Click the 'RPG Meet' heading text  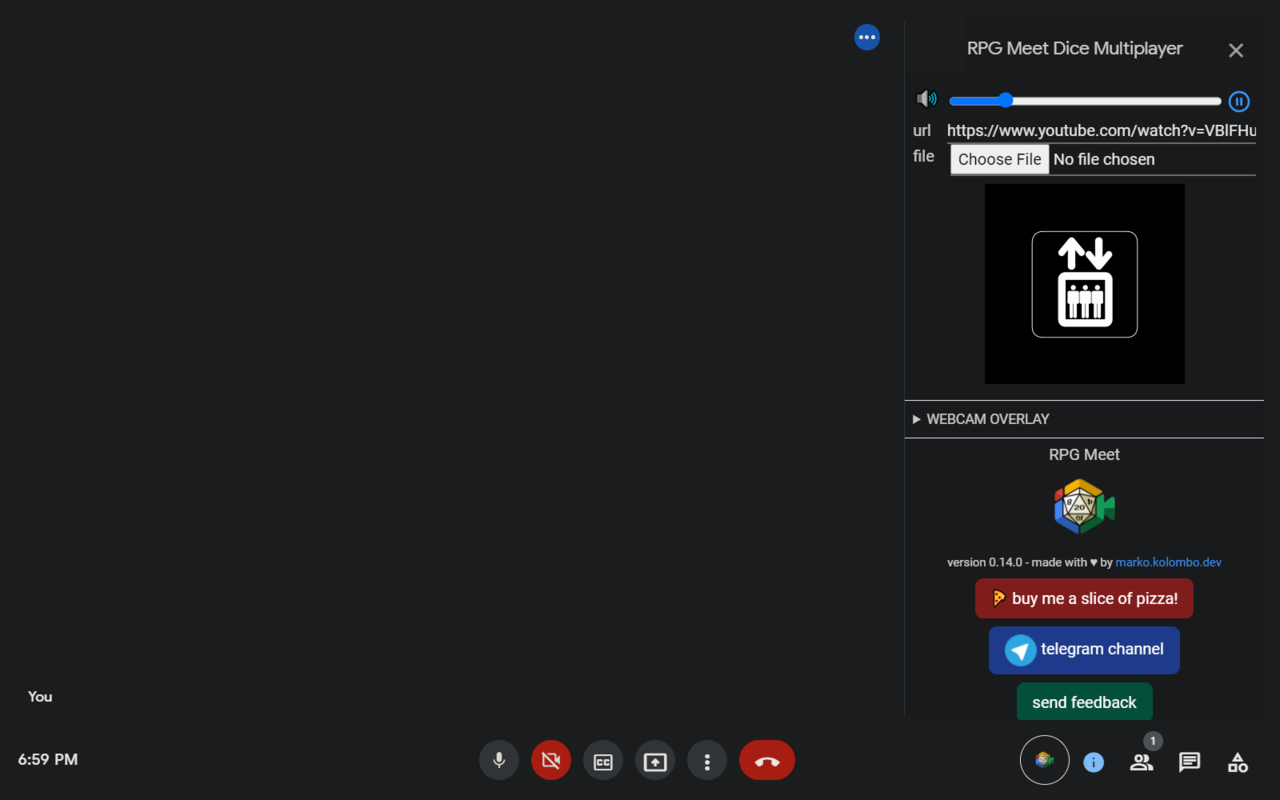(x=1084, y=454)
